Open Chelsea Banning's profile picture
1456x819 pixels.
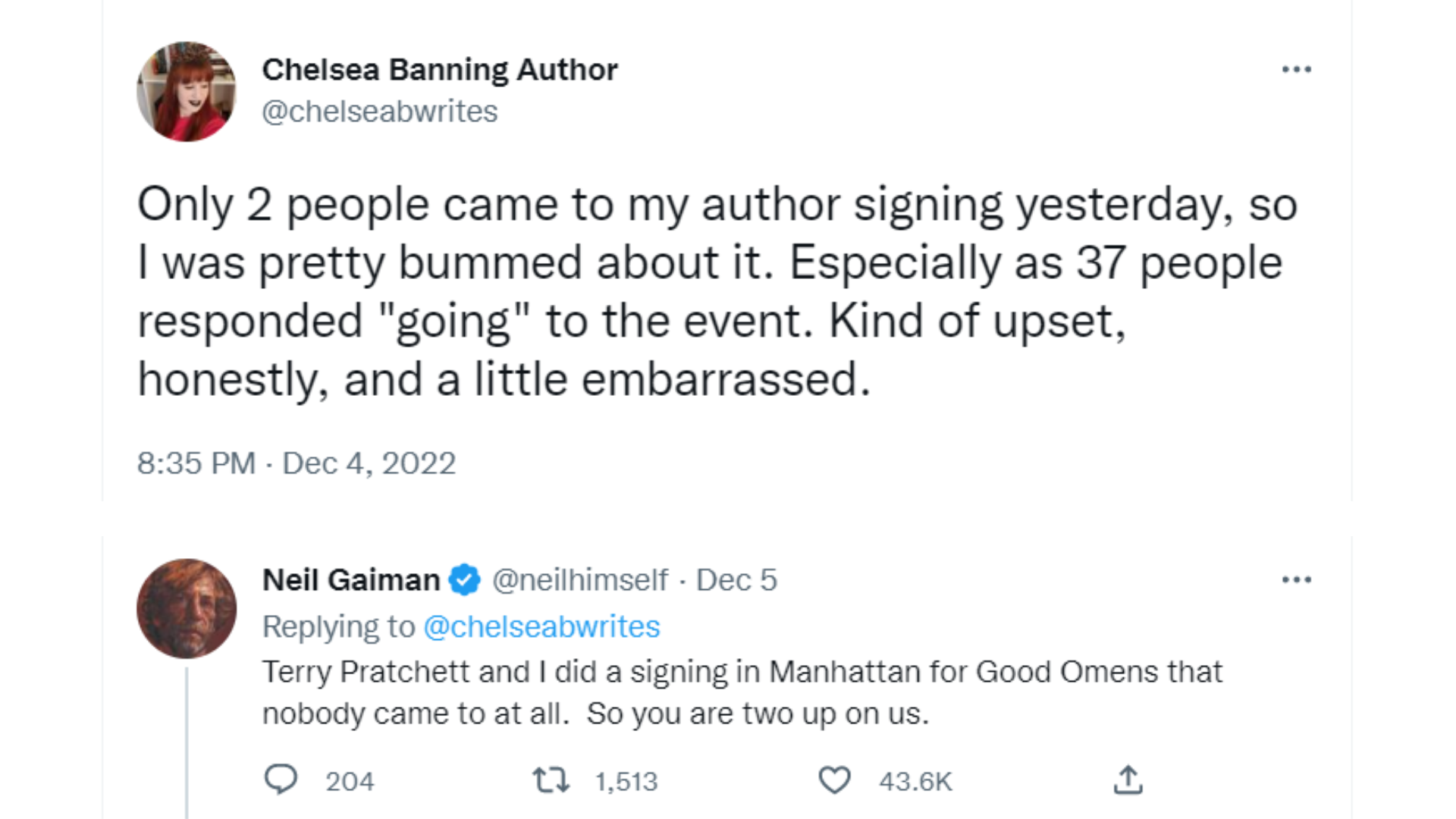187,92
